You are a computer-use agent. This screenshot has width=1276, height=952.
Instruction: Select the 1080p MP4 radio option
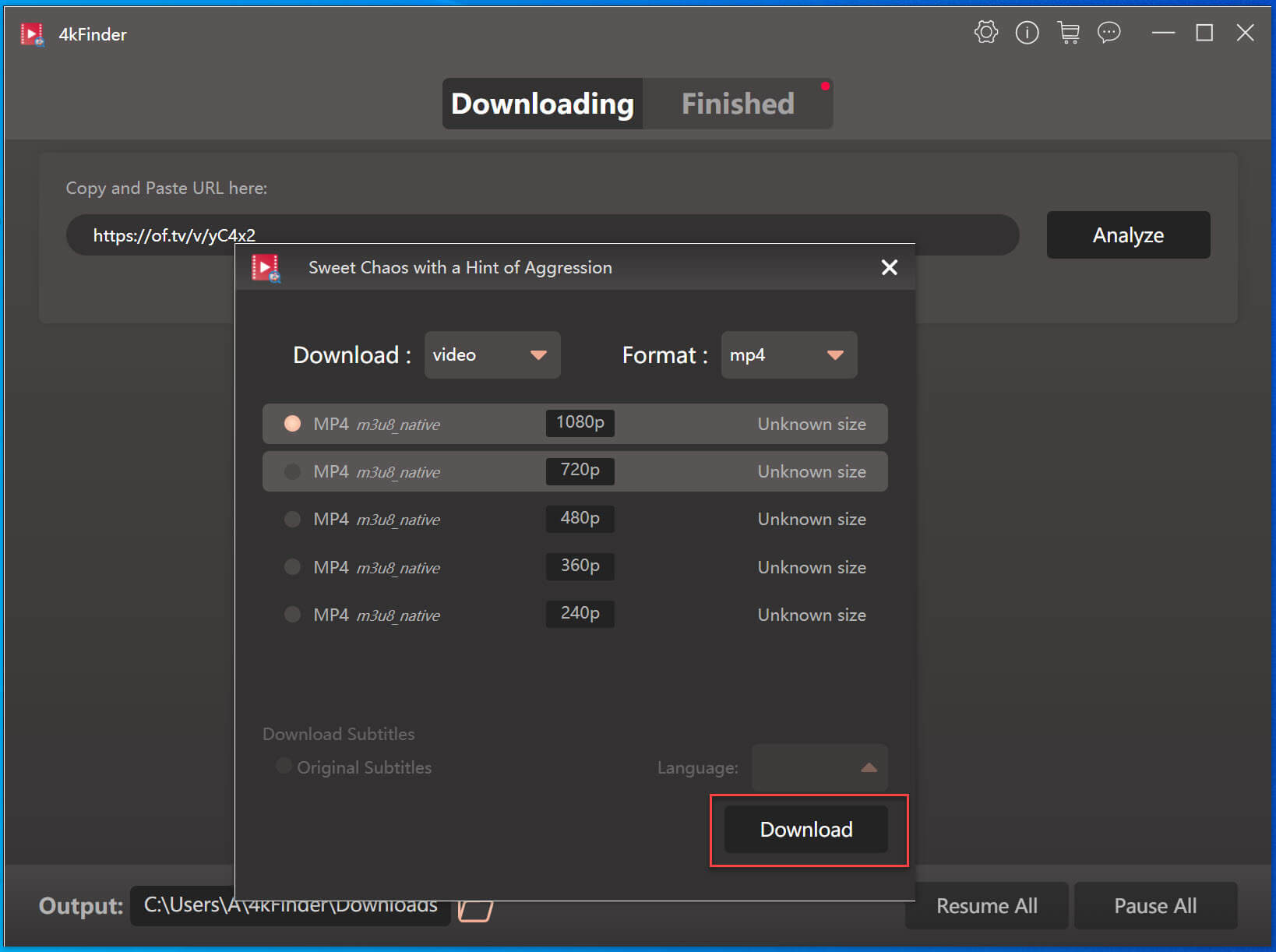(x=292, y=424)
